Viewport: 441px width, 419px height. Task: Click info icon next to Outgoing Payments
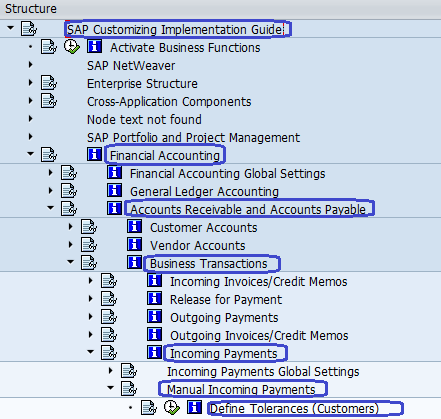[154, 316]
